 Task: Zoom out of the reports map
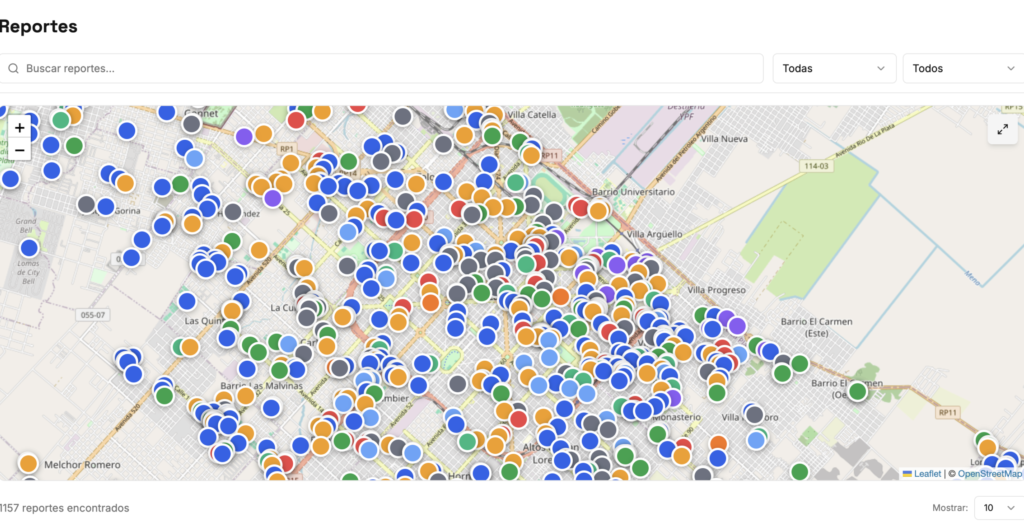[19, 150]
